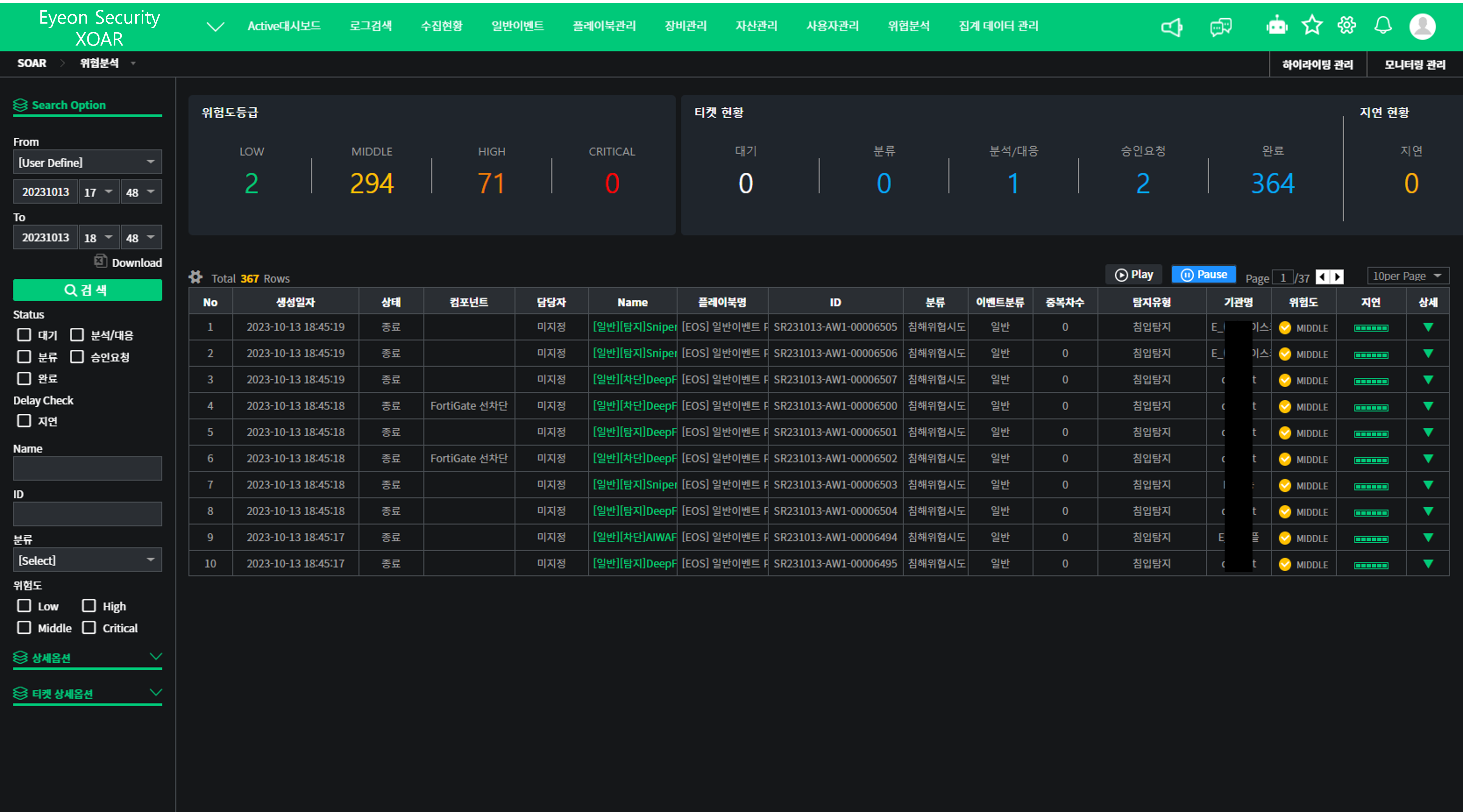1463x812 pixels.
Task: Expand detail arrow for row 5
Action: (x=1428, y=432)
